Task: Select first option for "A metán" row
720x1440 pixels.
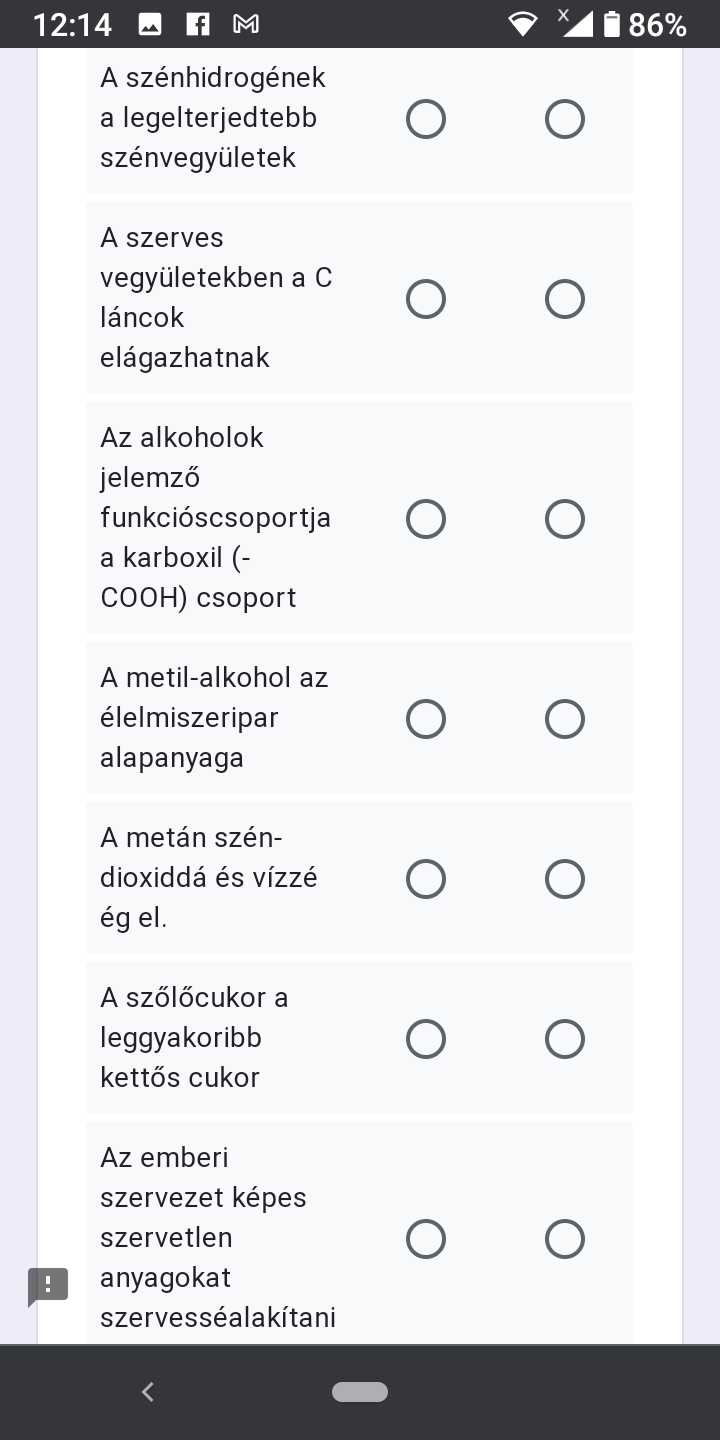Action: [x=426, y=879]
